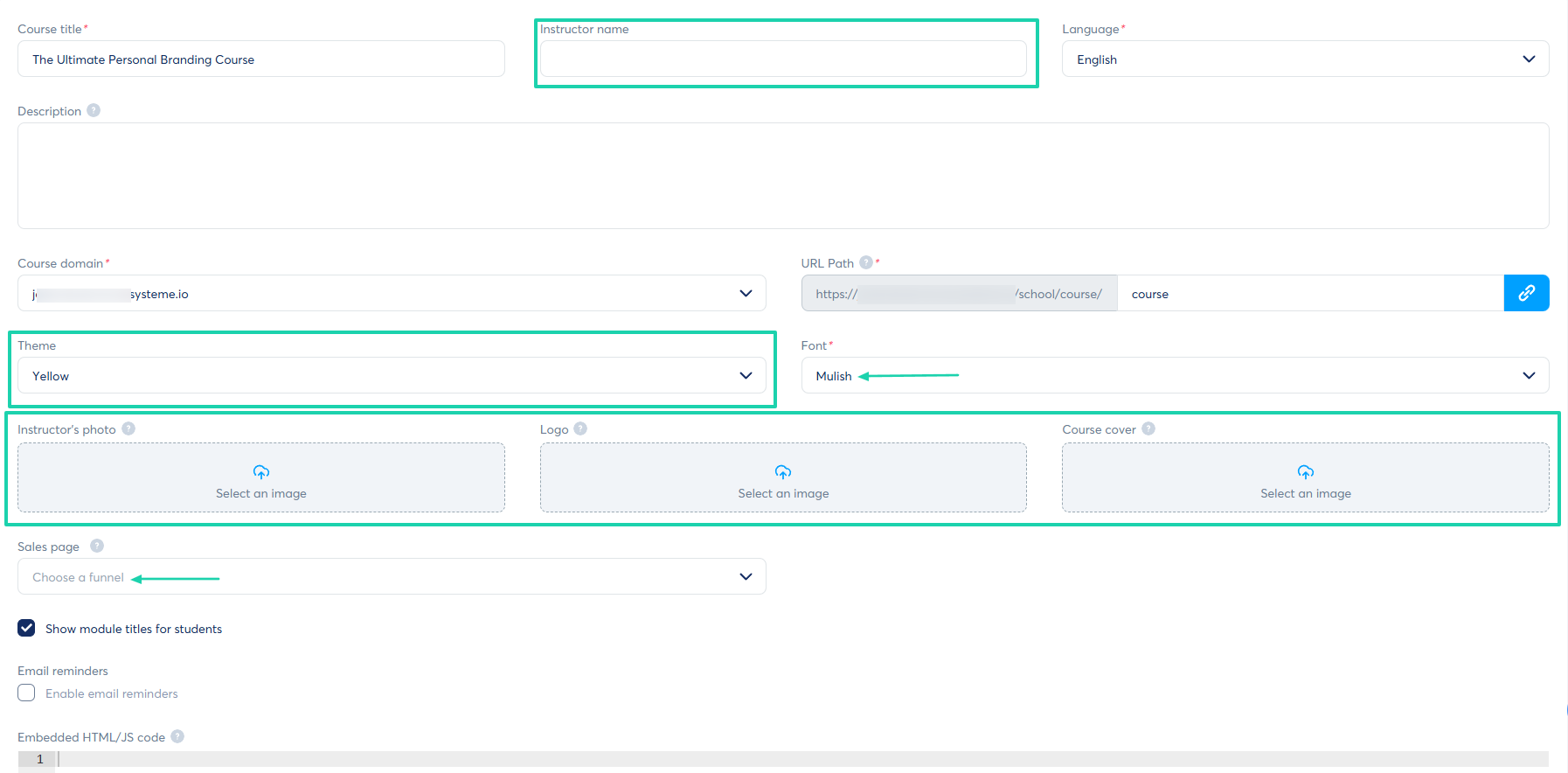Image resolution: width=1568 pixels, height=773 pixels.
Task: Click inside the Description text area
Action: point(783,176)
